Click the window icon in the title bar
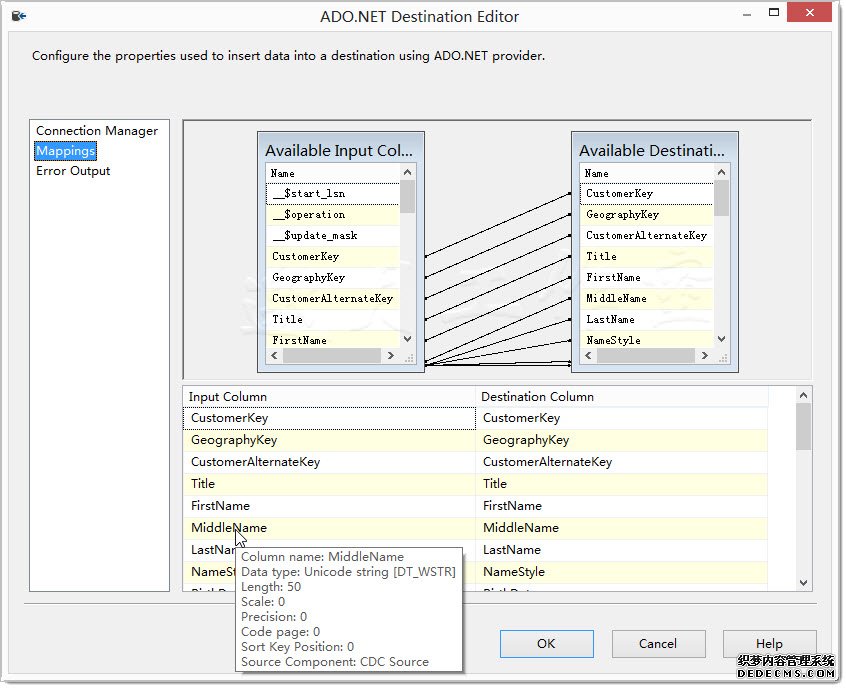 18,16
